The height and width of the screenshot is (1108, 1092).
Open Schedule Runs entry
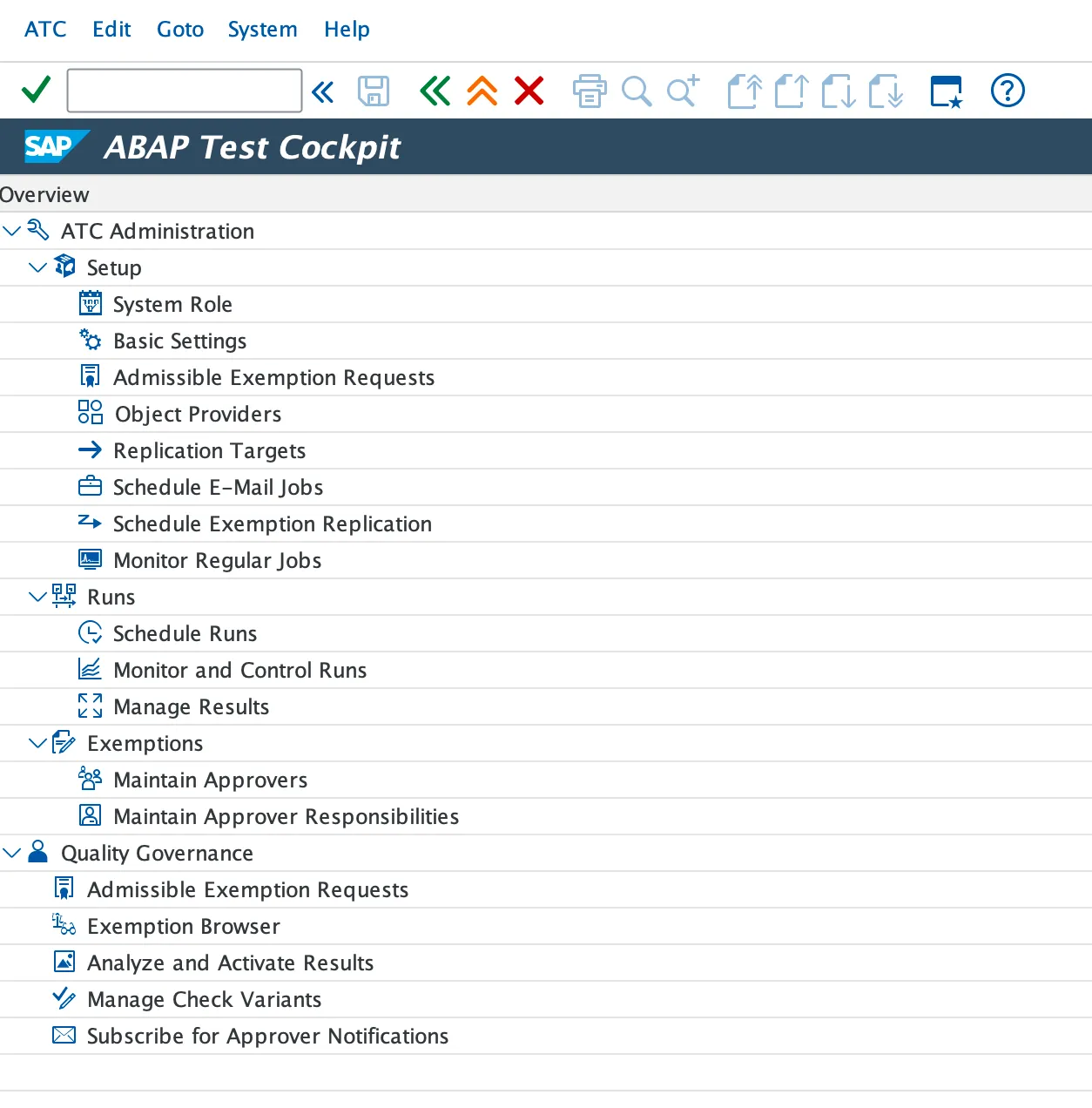(185, 634)
